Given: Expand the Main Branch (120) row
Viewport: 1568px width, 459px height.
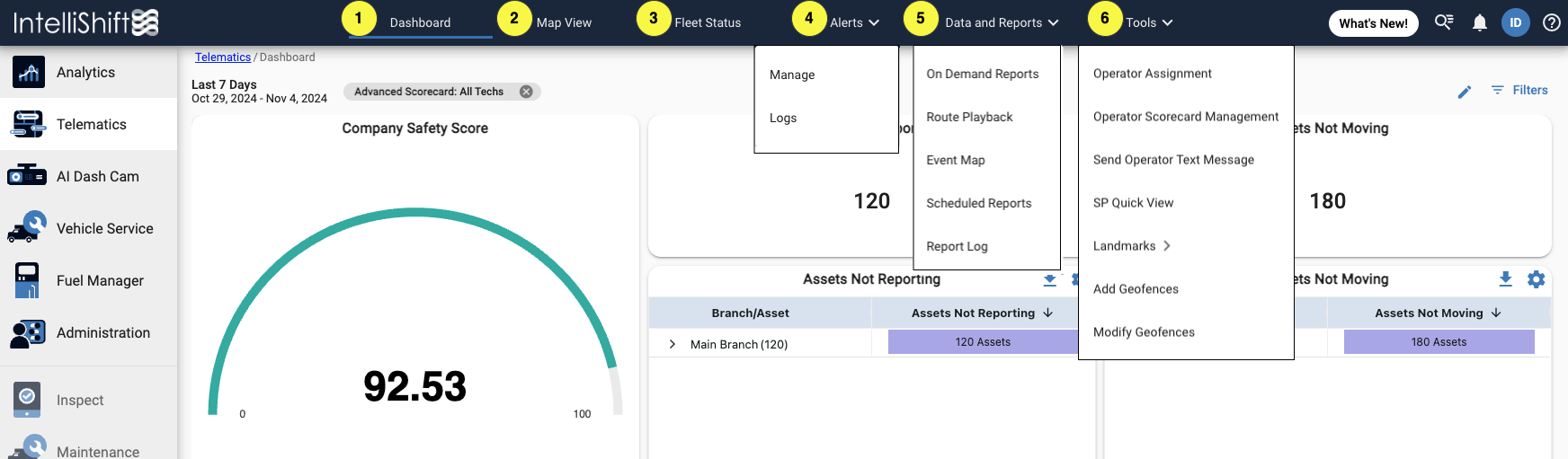Looking at the screenshot, I should pyautogui.click(x=672, y=344).
